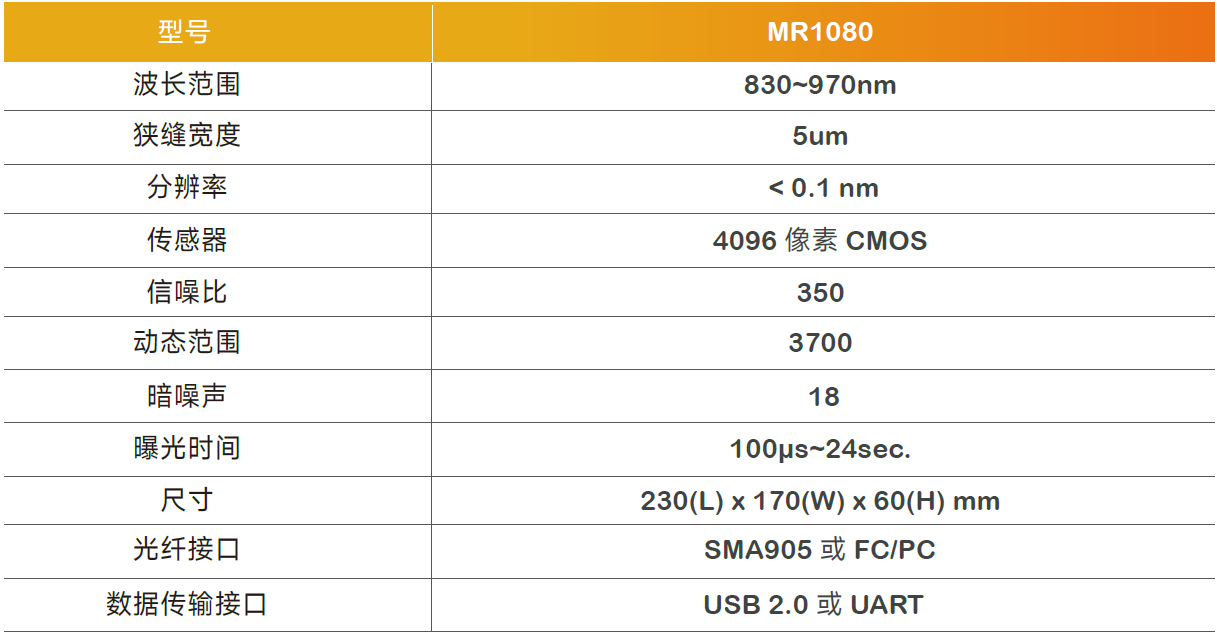The image size is (1217, 637).
Task: Select the 动态范围 label
Action: pos(187,343)
